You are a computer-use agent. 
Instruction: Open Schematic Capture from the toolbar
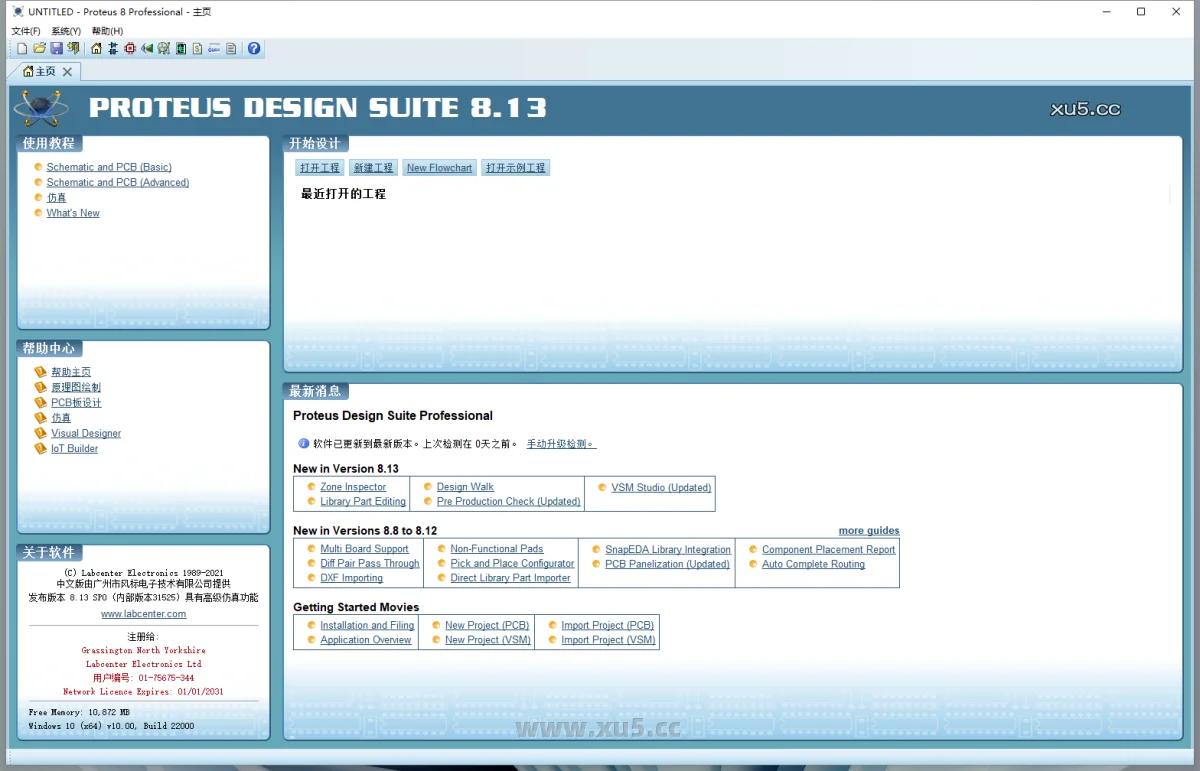113,48
